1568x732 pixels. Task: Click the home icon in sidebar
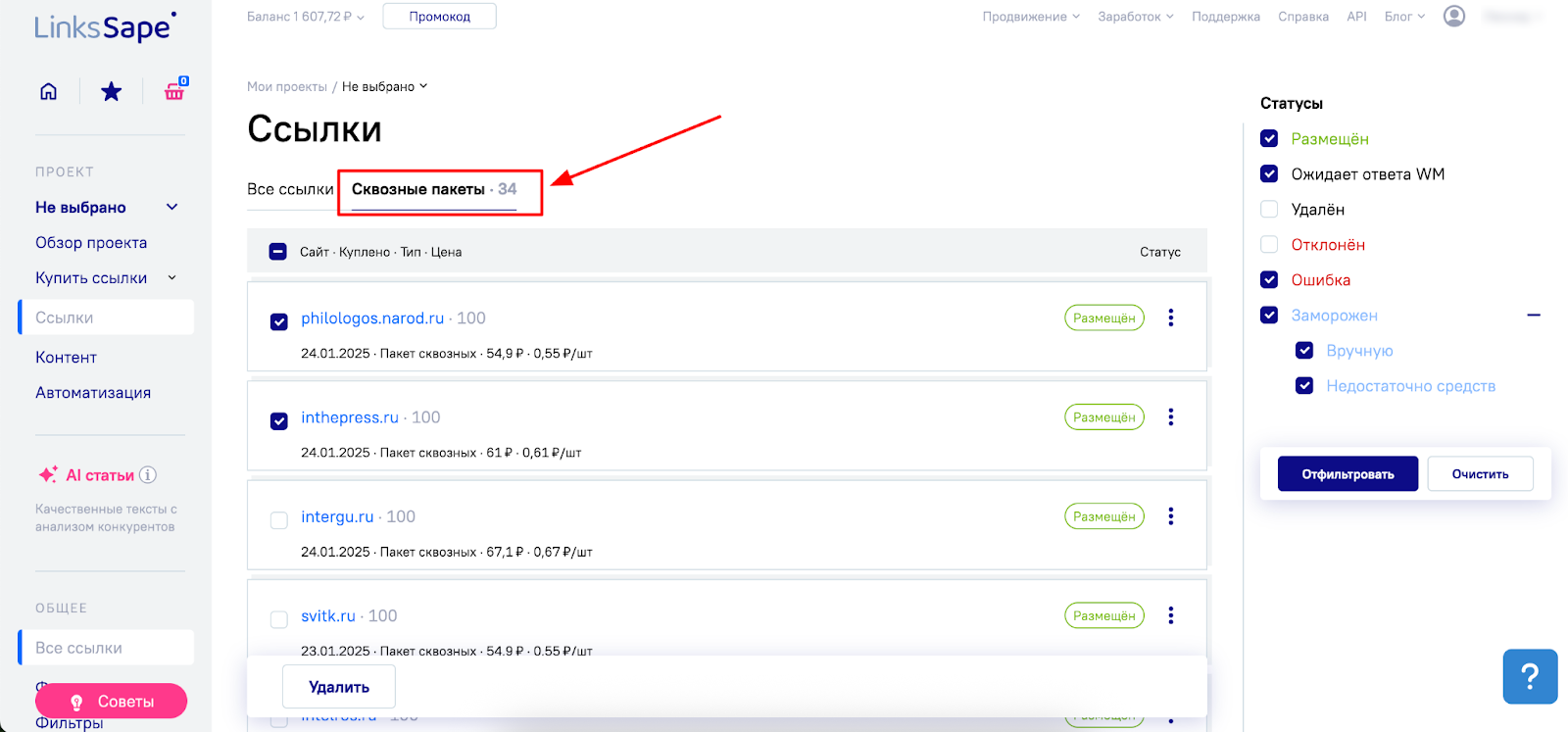pos(48,91)
